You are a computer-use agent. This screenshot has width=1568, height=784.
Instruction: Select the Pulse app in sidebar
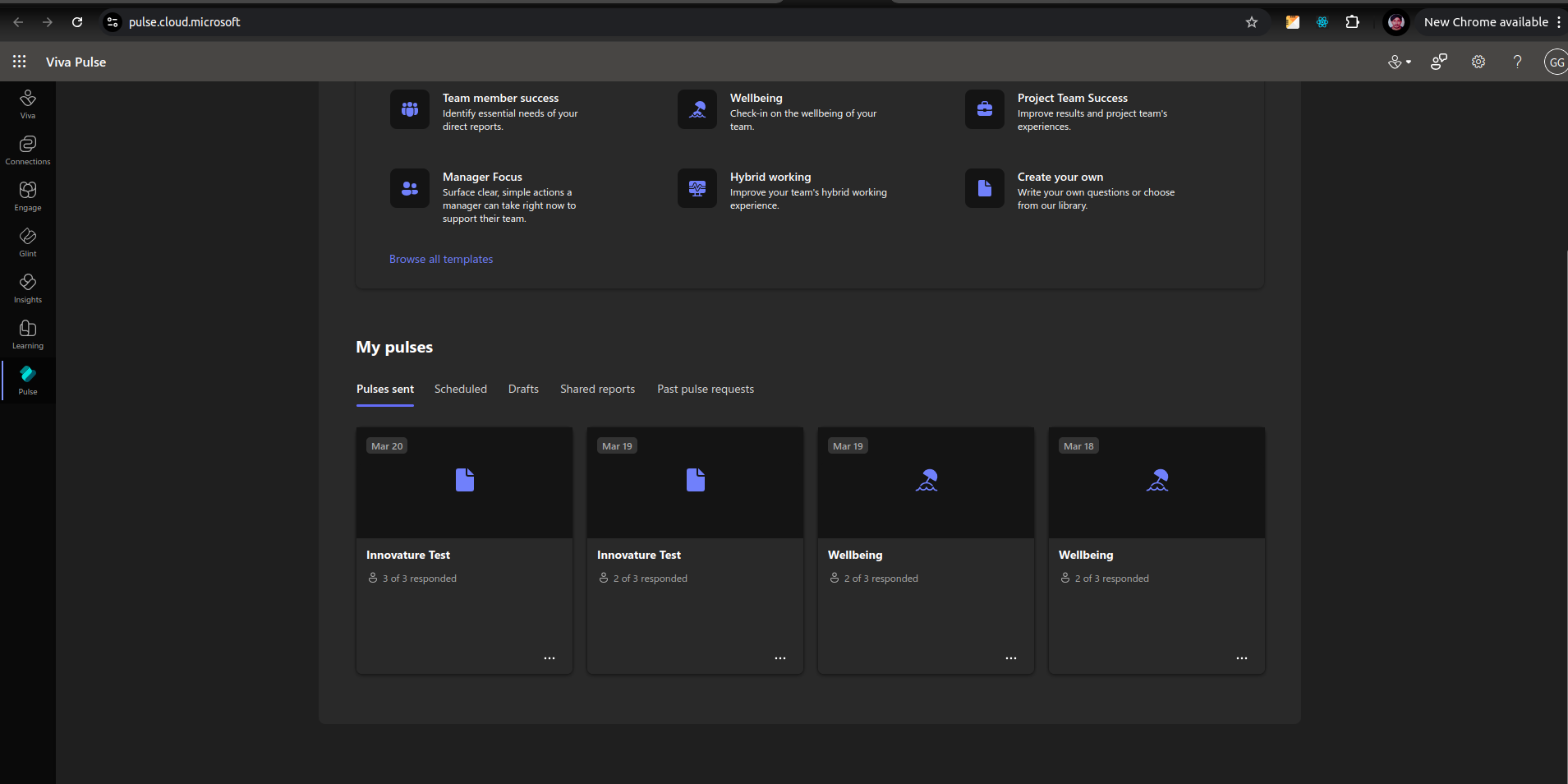tap(28, 380)
